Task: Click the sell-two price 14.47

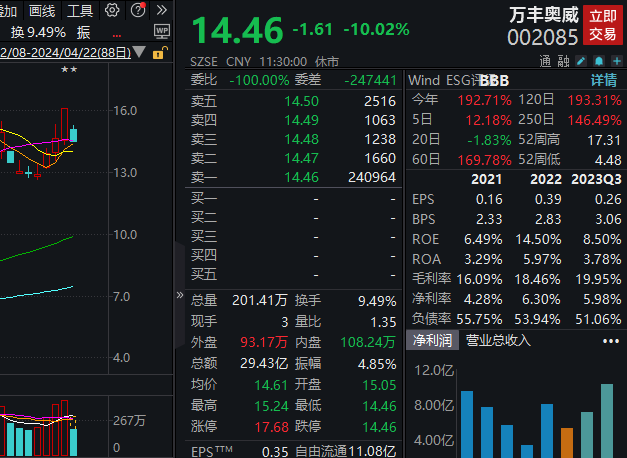Action: click(302, 158)
